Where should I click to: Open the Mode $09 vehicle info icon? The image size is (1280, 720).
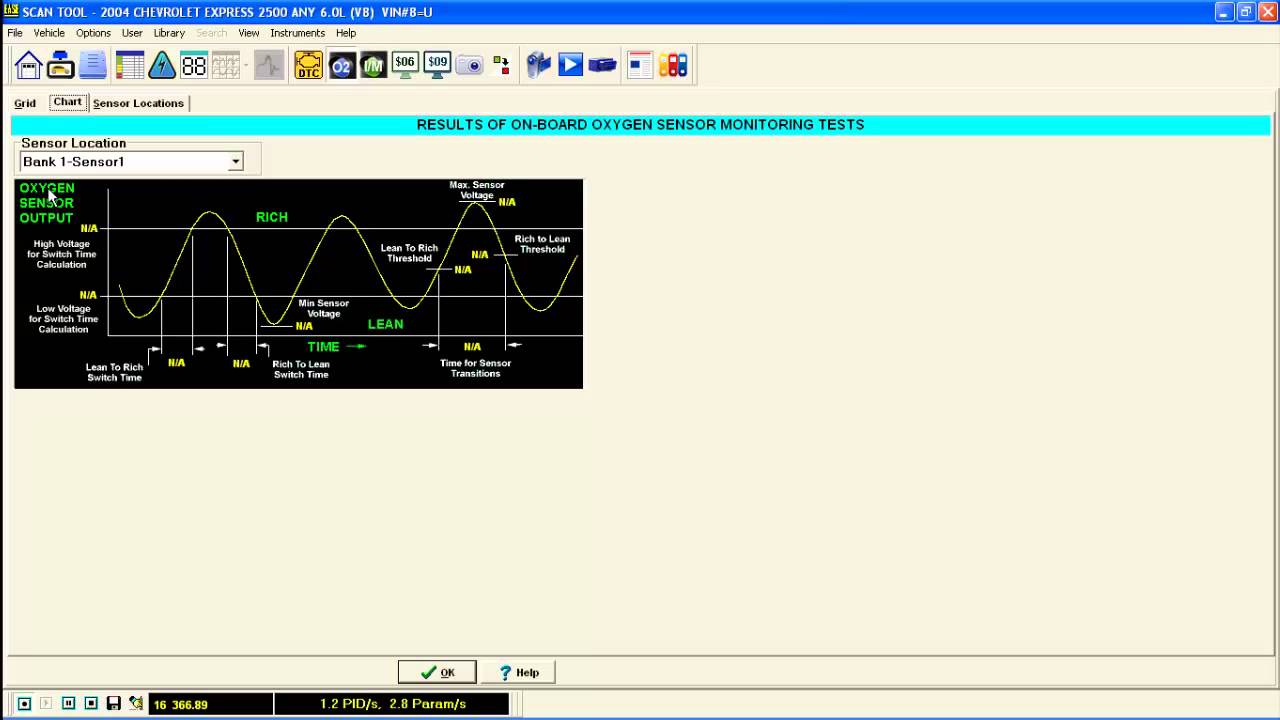pos(437,66)
